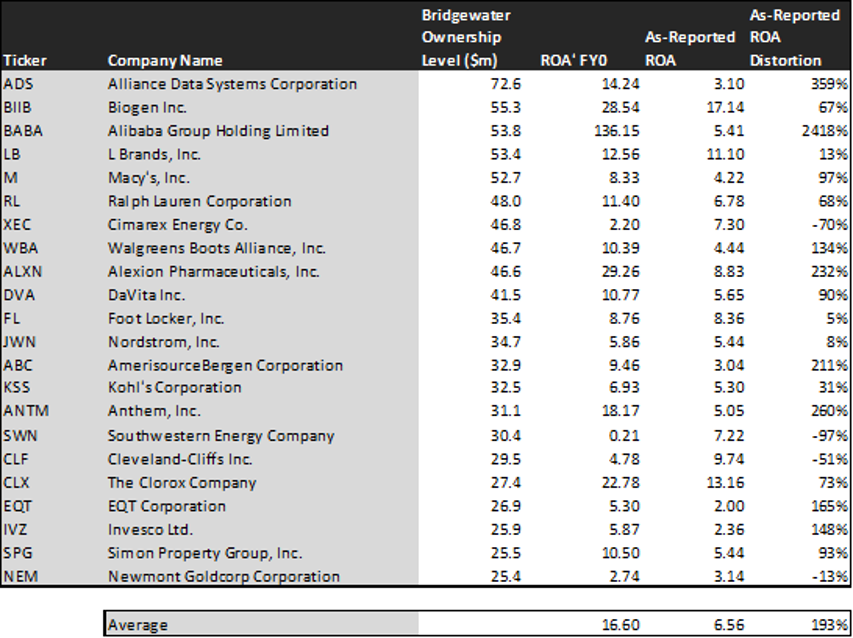Viewport: 853px width, 638px height.
Task: Select the SPG ticker cell
Action: pos(18,553)
